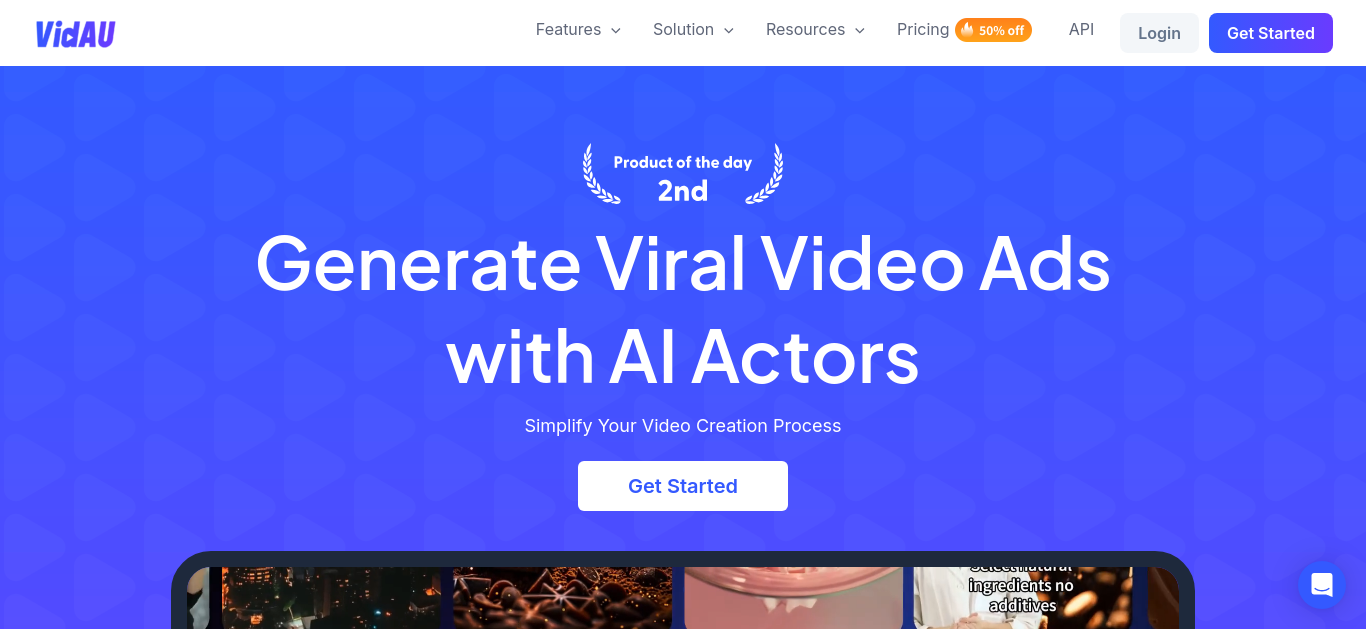
Task: Click the Product of the day laurel badge
Action: pyautogui.click(x=683, y=174)
